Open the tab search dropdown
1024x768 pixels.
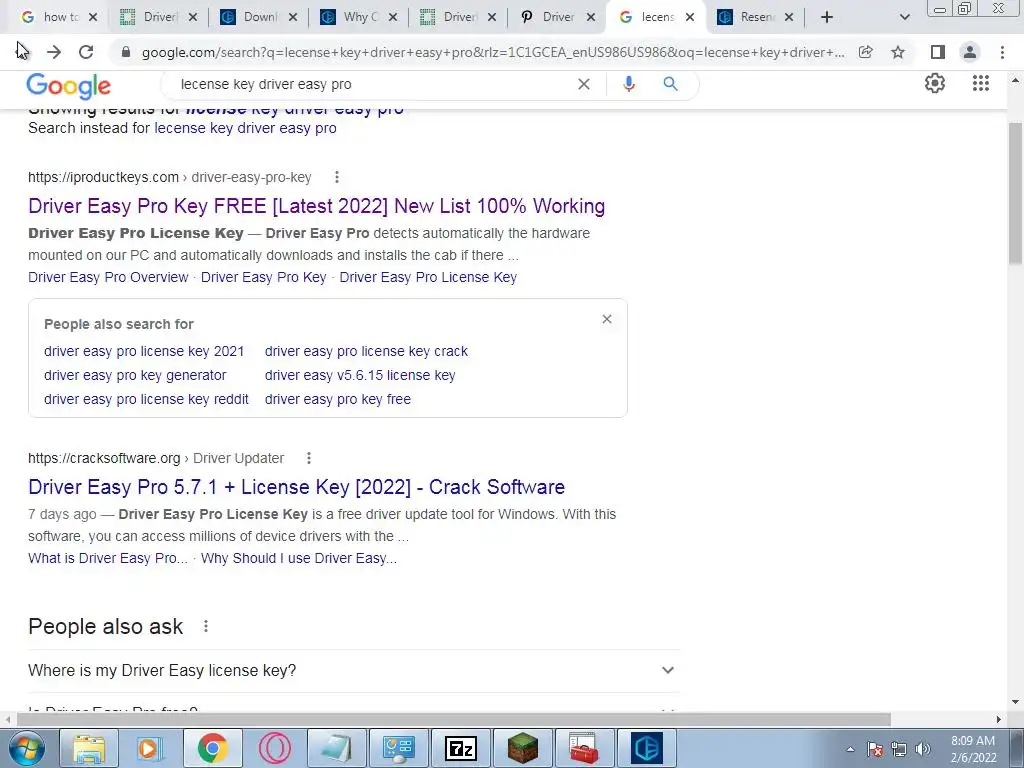pyautogui.click(x=904, y=17)
